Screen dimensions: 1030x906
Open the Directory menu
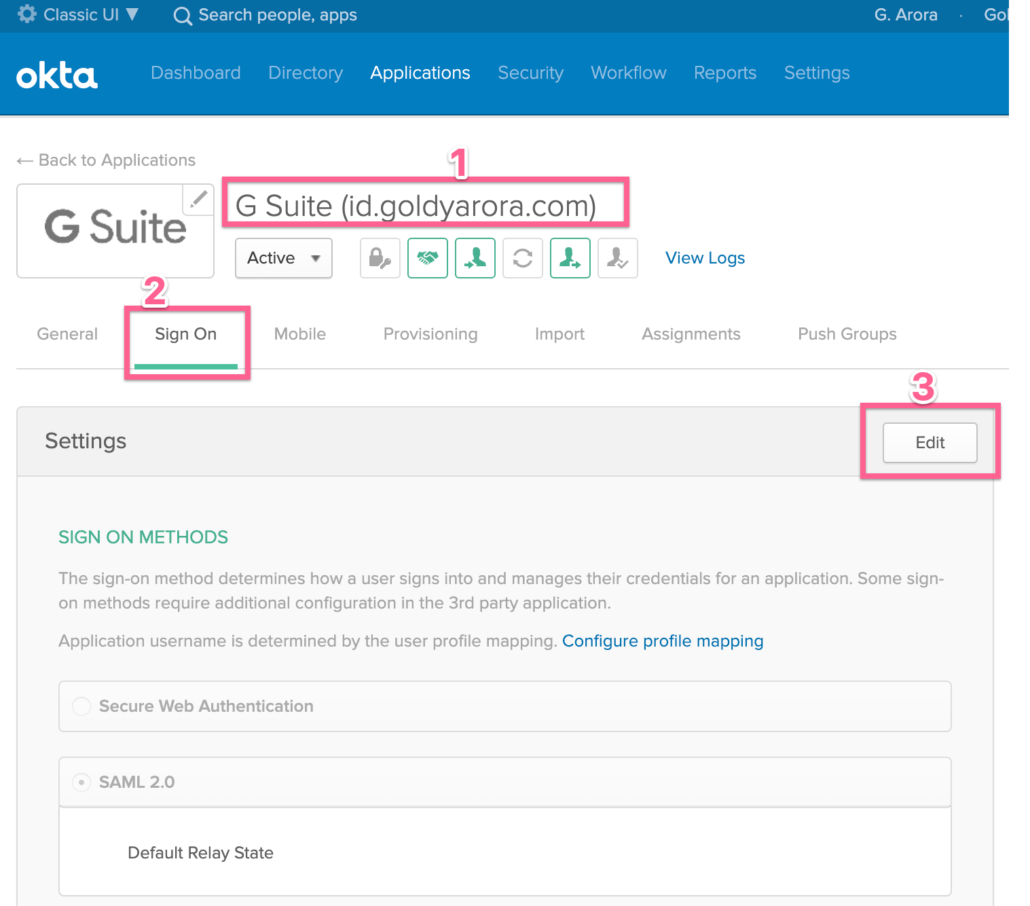(305, 73)
